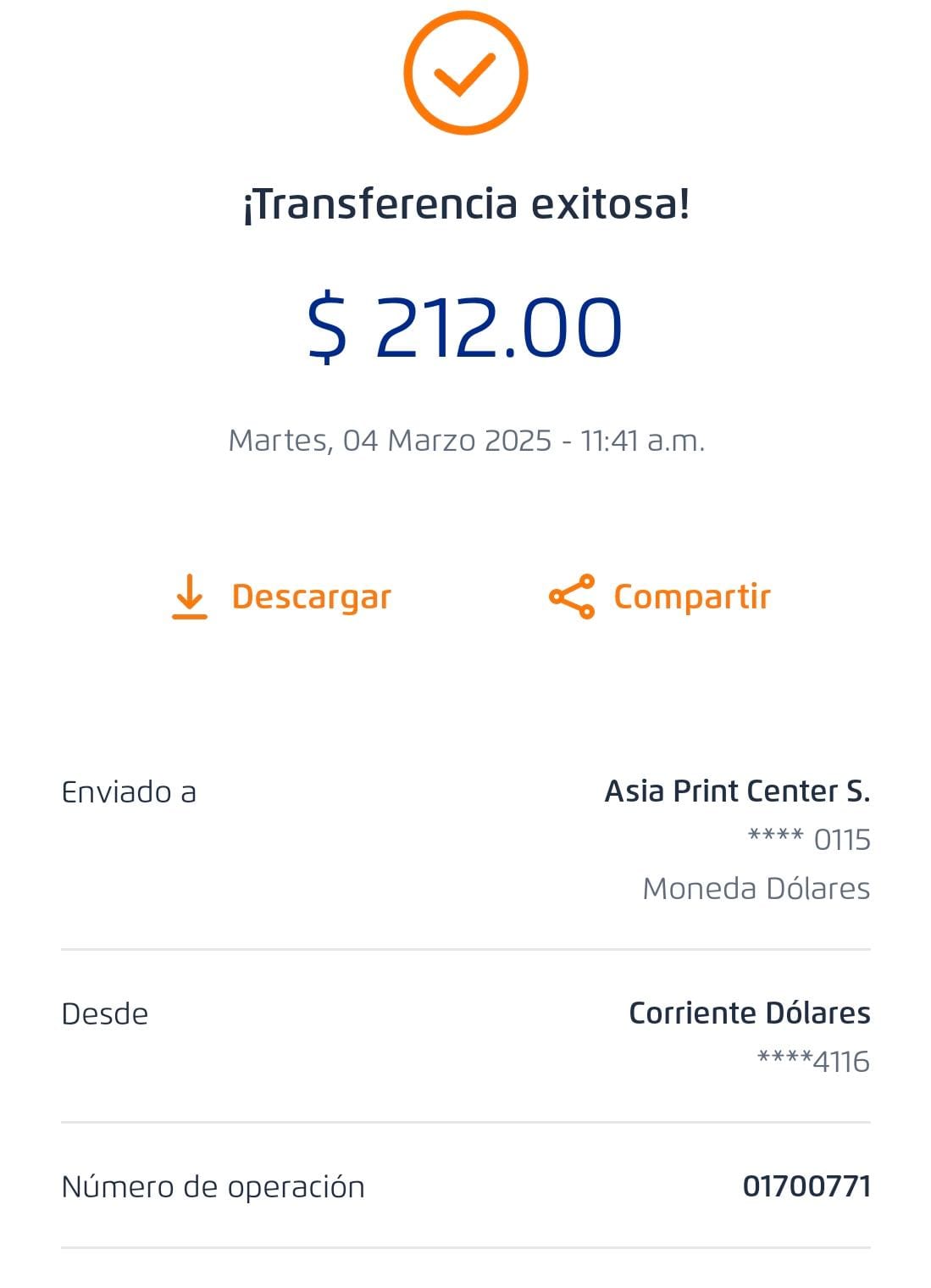Click source account ending 4116
Screen dimensions: 931x1288
coord(813,1061)
